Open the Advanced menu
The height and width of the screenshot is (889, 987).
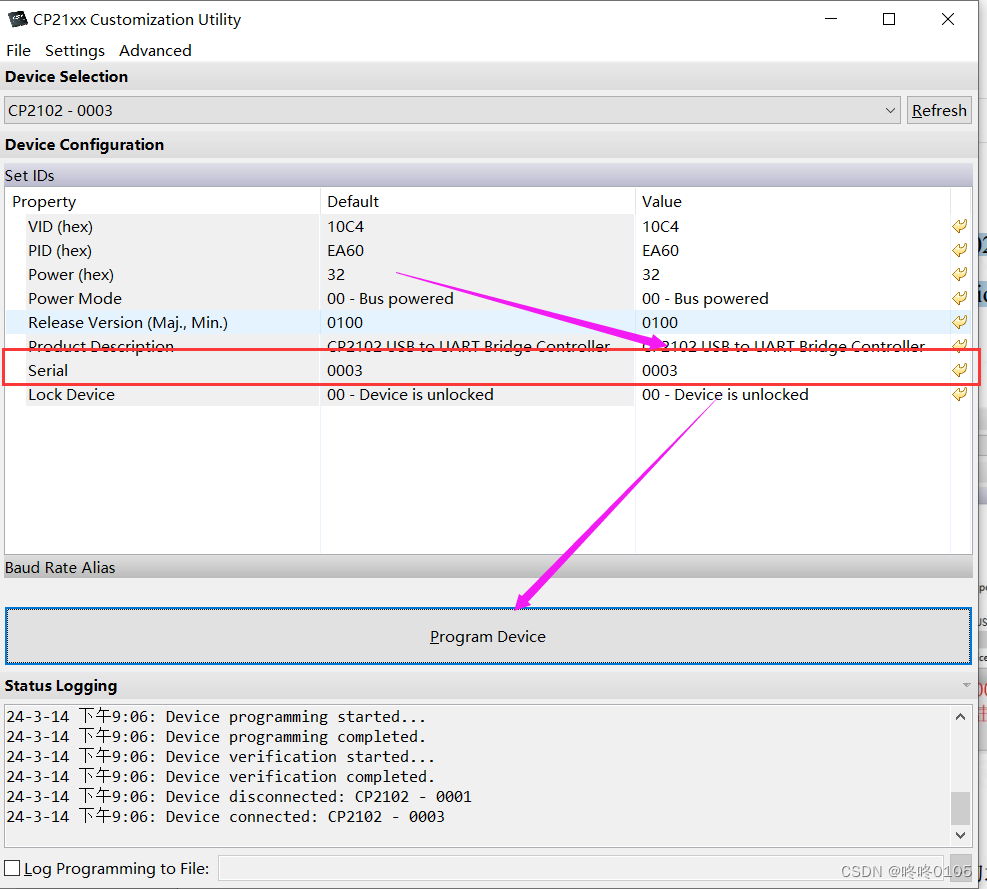[155, 50]
